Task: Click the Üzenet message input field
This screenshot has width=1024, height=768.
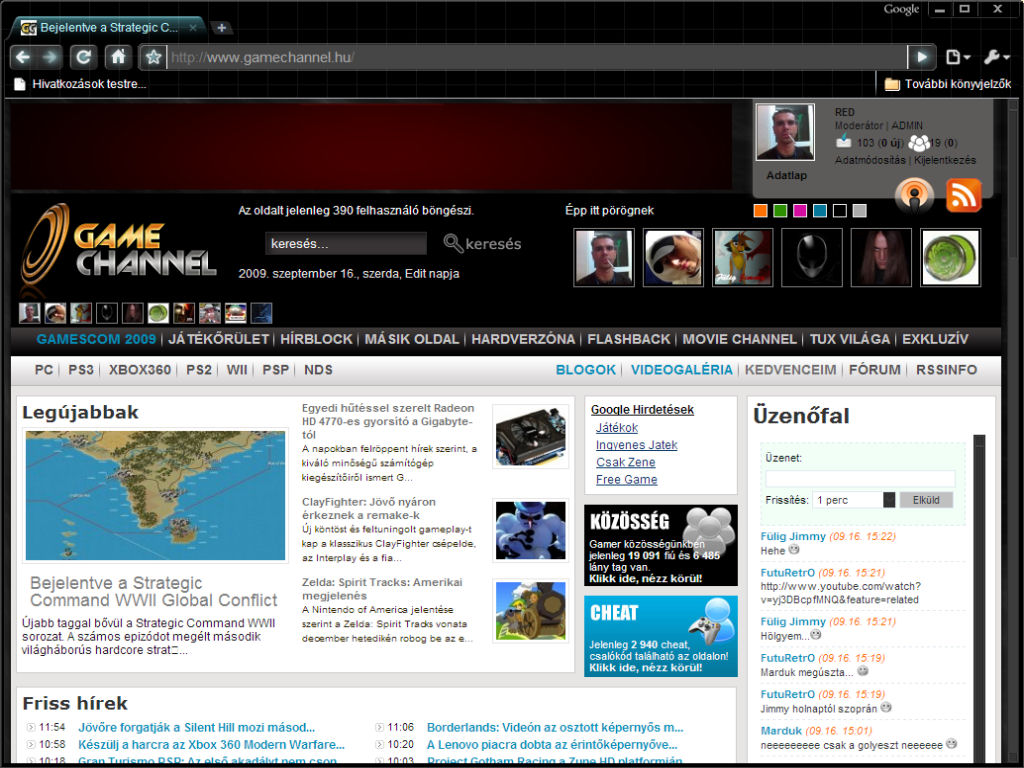Action: point(860,479)
